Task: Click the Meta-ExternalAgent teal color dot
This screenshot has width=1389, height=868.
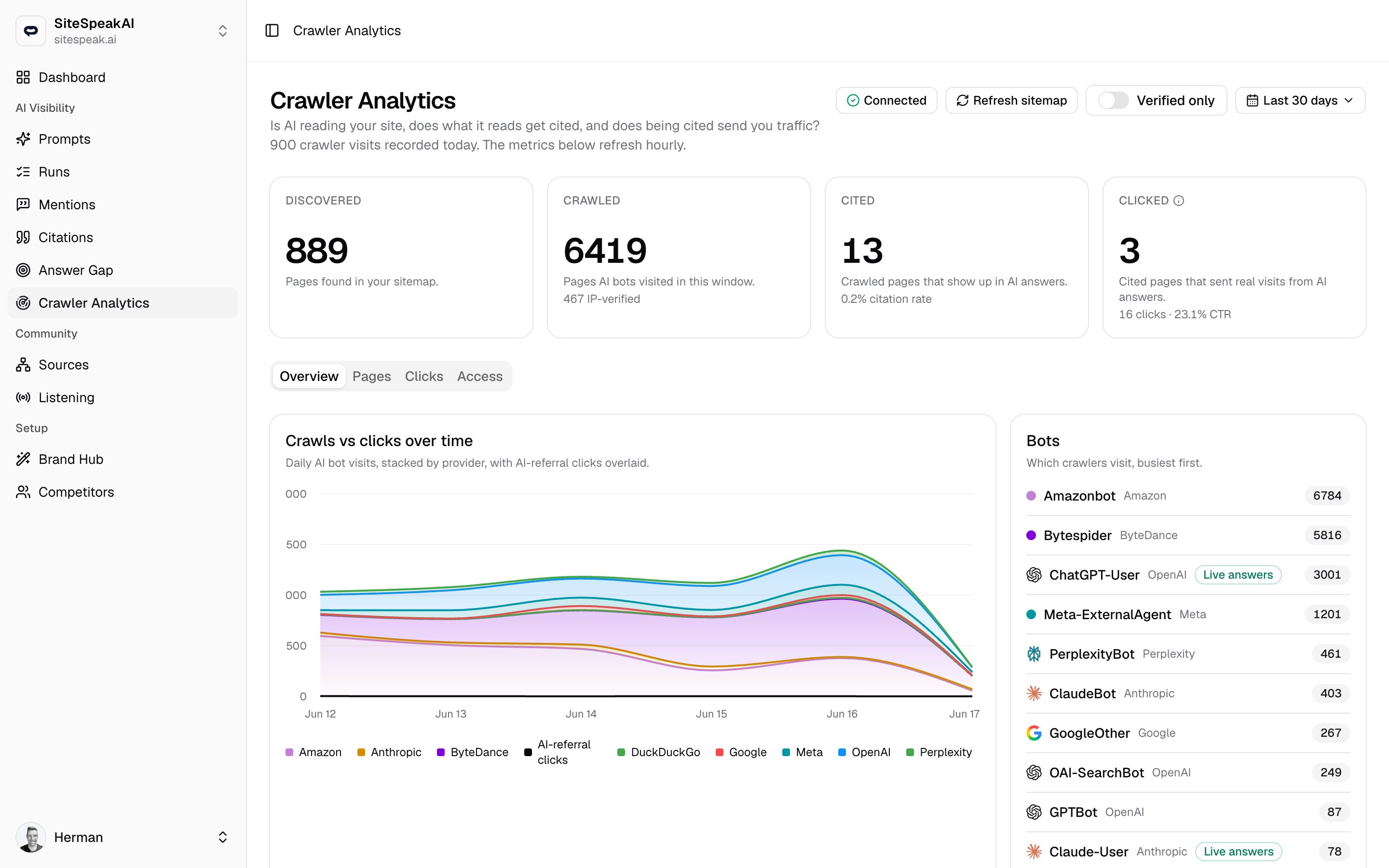Action: [1031, 614]
